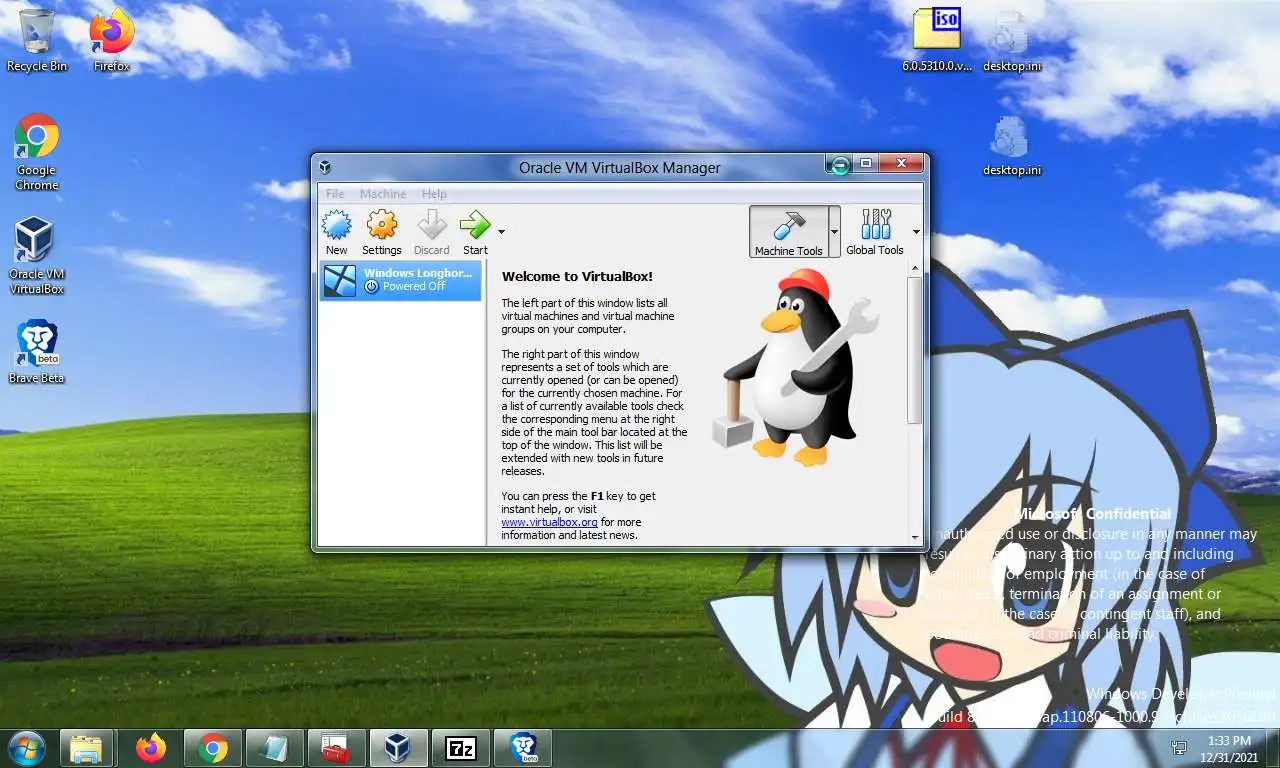Follow the www.virtualbox.org link
This screenshot has height=768, width=1280.
pos(549,522)
